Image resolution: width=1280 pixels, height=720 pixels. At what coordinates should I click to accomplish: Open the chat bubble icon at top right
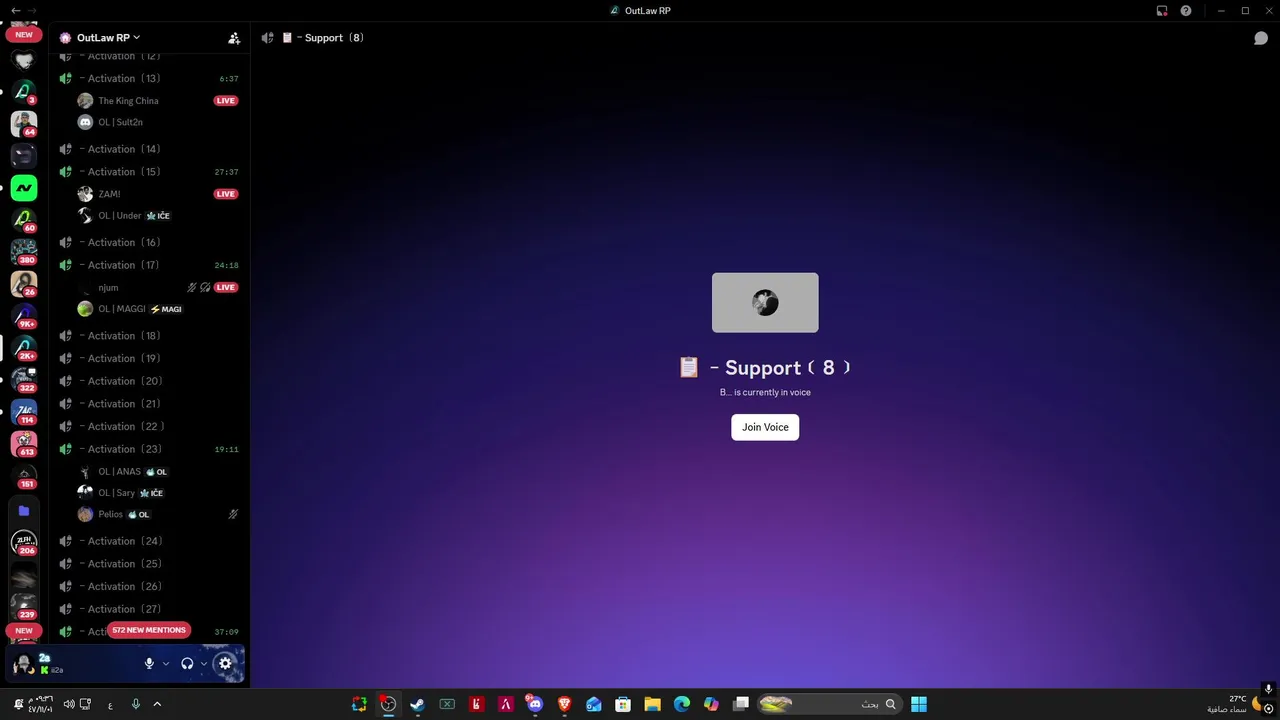tap(1261, 38)
